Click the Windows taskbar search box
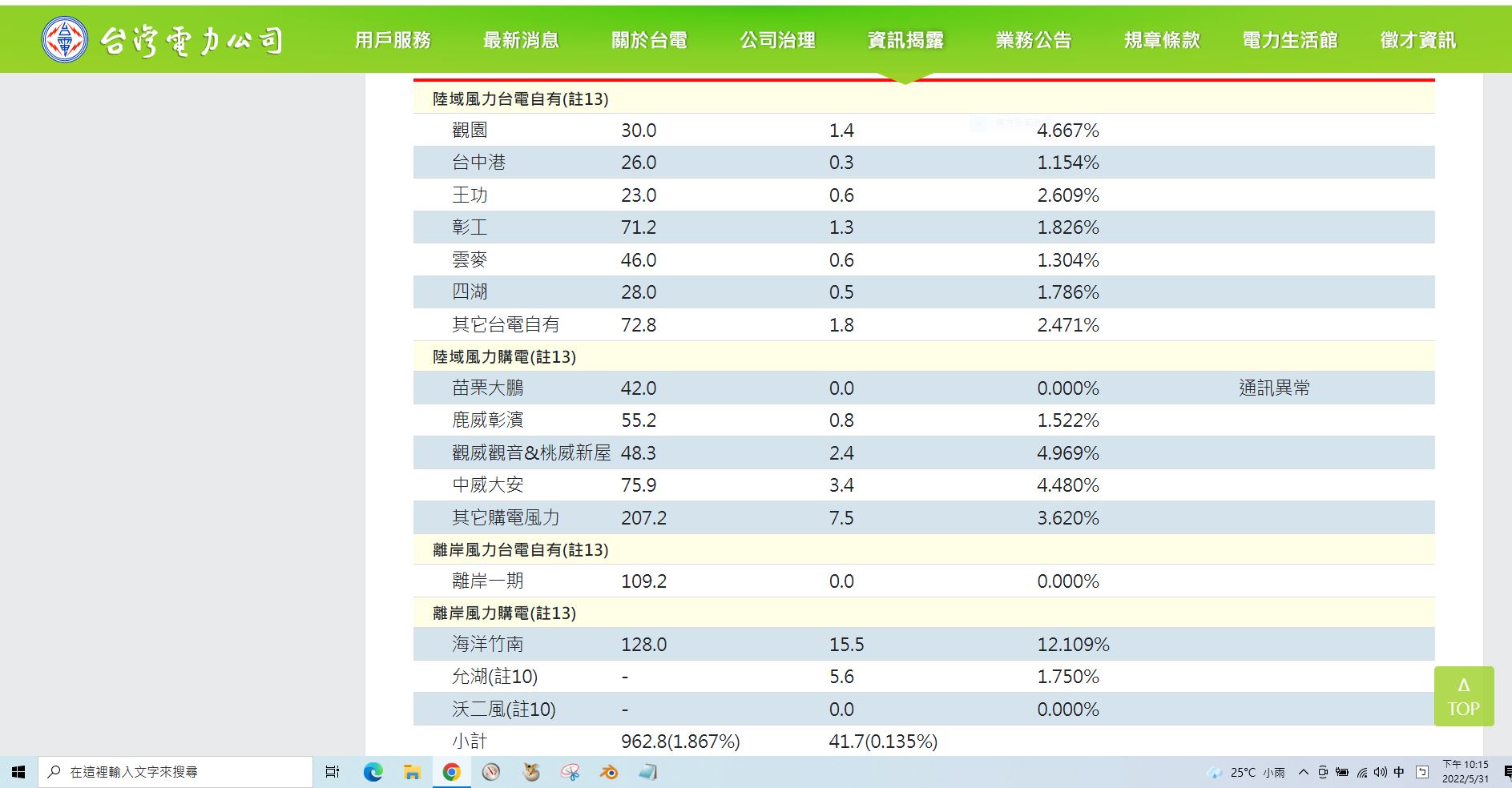 [175, 772]
